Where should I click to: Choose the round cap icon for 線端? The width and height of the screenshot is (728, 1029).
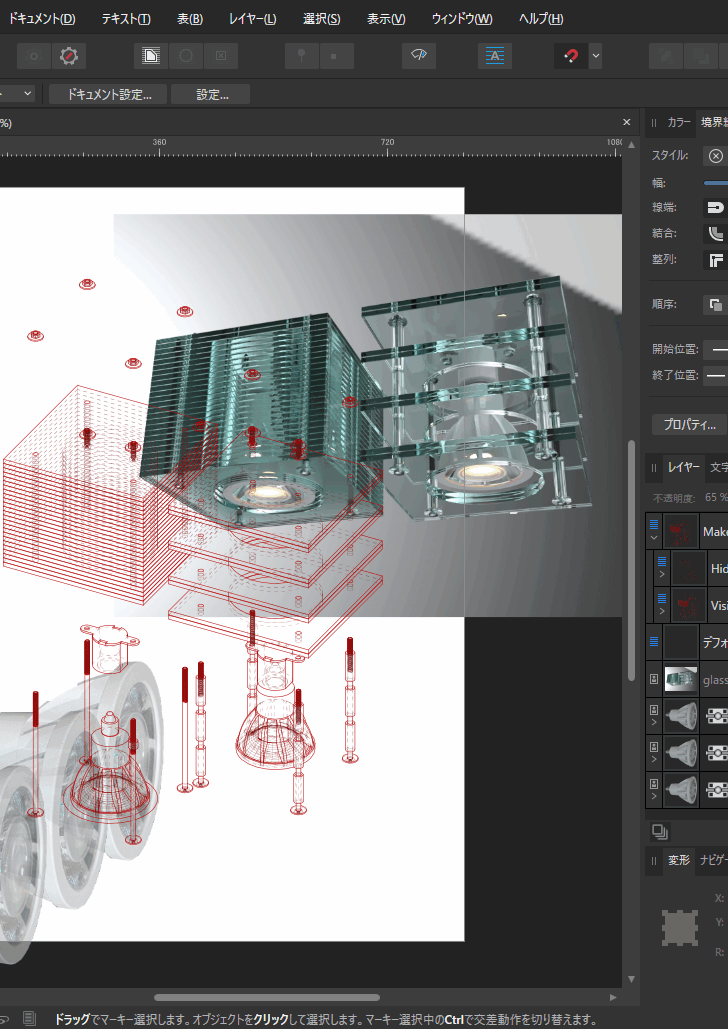pyautogui.click(x=715, y=208)
